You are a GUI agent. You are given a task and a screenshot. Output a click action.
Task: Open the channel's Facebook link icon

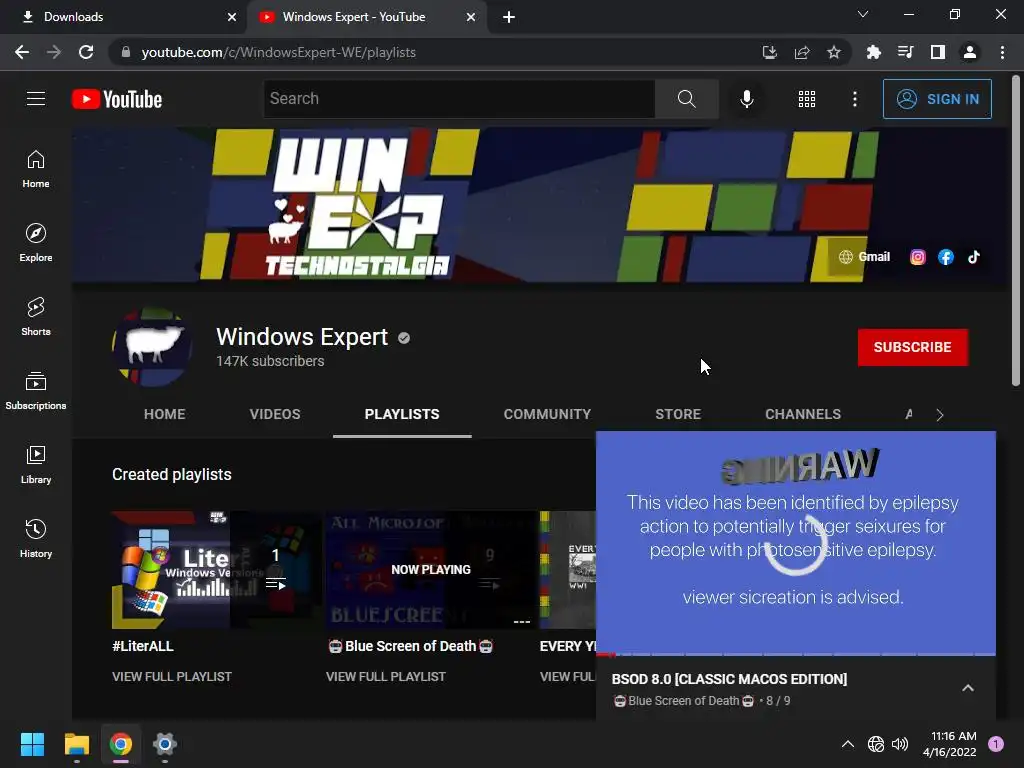coord(946,257)
